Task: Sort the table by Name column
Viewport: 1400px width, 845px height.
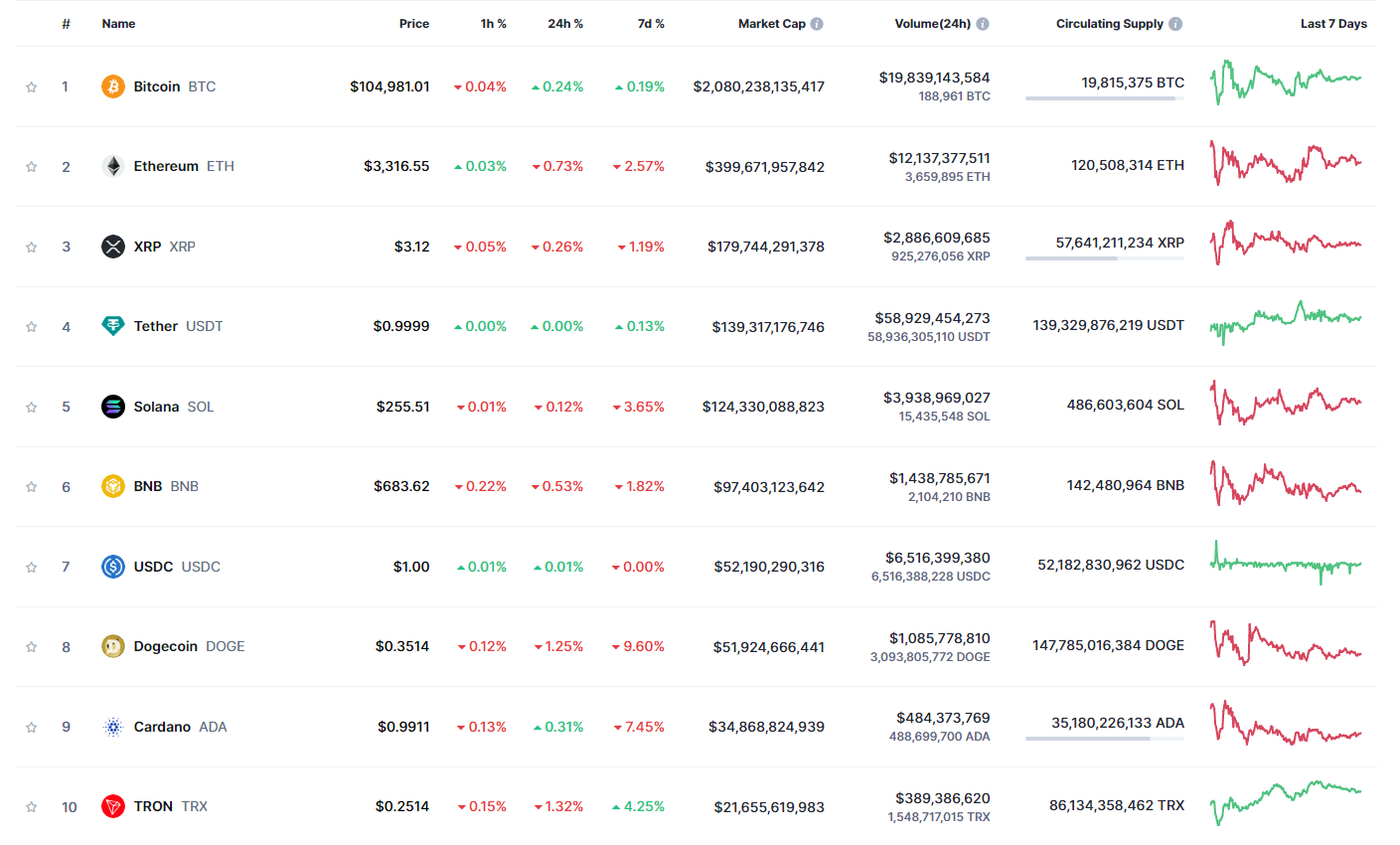Action: click(x=118, y=24)
